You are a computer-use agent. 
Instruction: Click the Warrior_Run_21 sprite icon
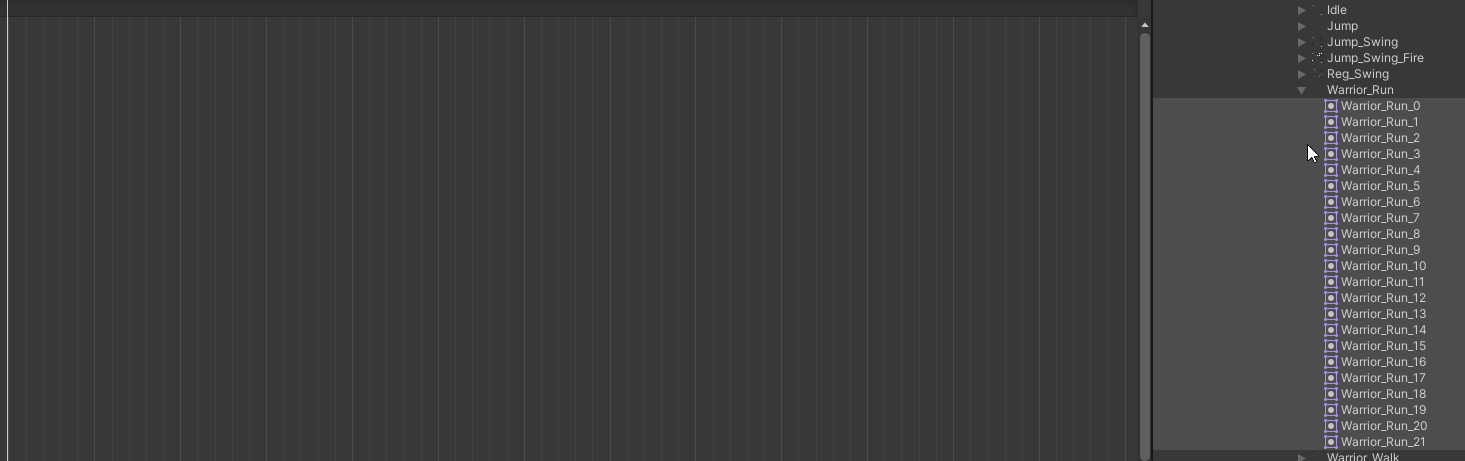(x=1331, y=442)
